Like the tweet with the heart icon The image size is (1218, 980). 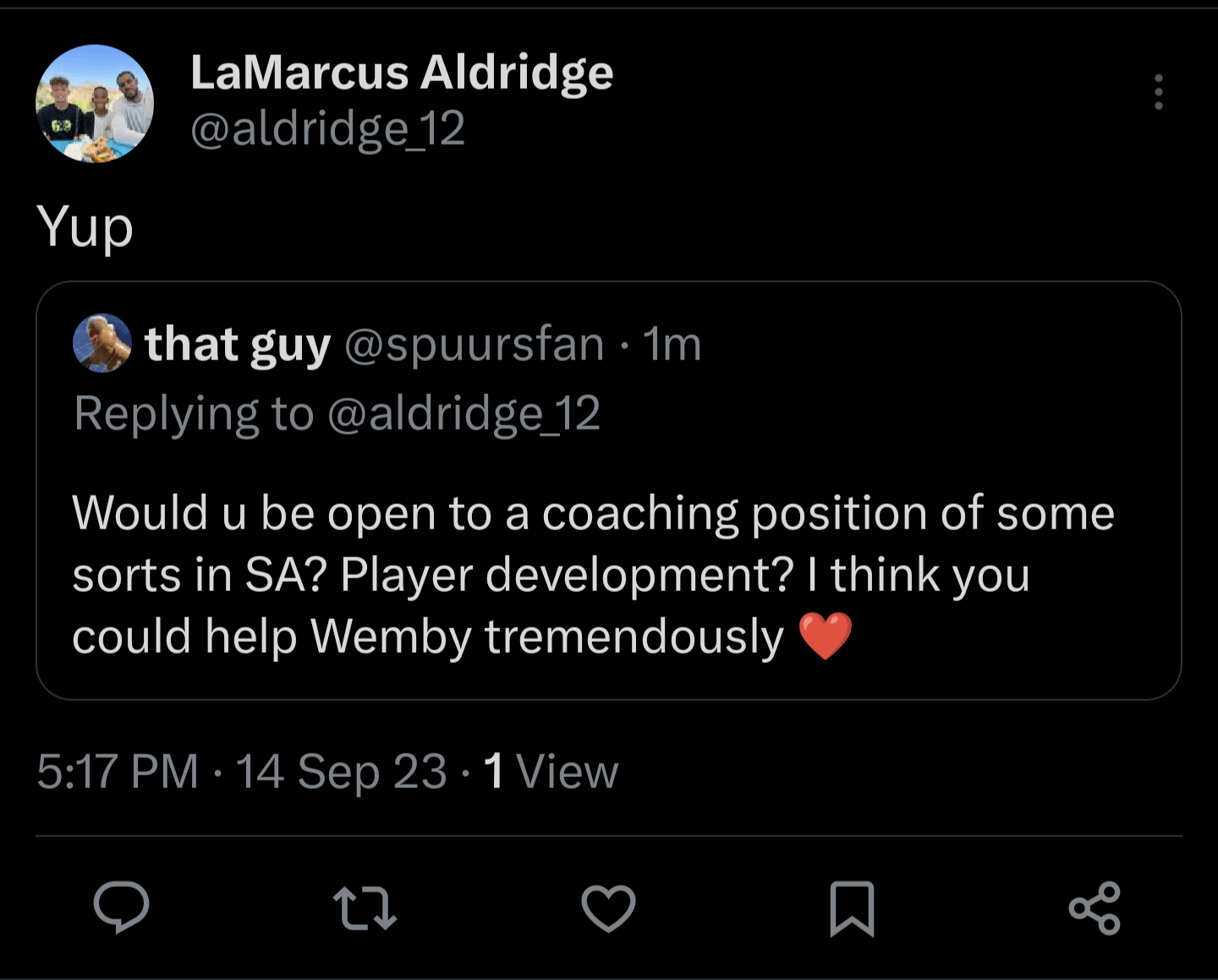pos(608,908)
